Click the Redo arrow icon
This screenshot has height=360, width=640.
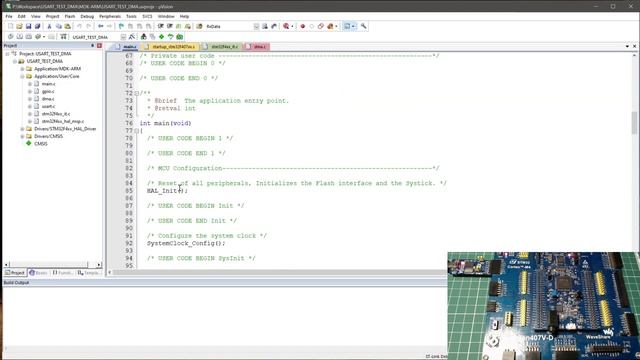pos(88,26)
